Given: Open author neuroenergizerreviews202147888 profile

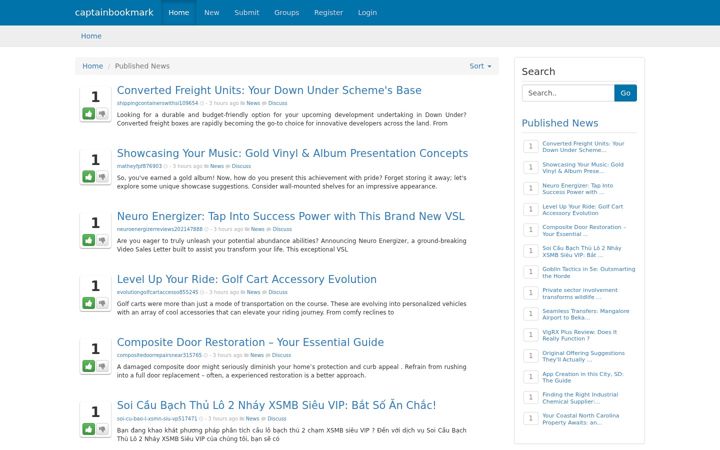Looking at the screenshot, I should pyautogui.click(x=159, y=229).
